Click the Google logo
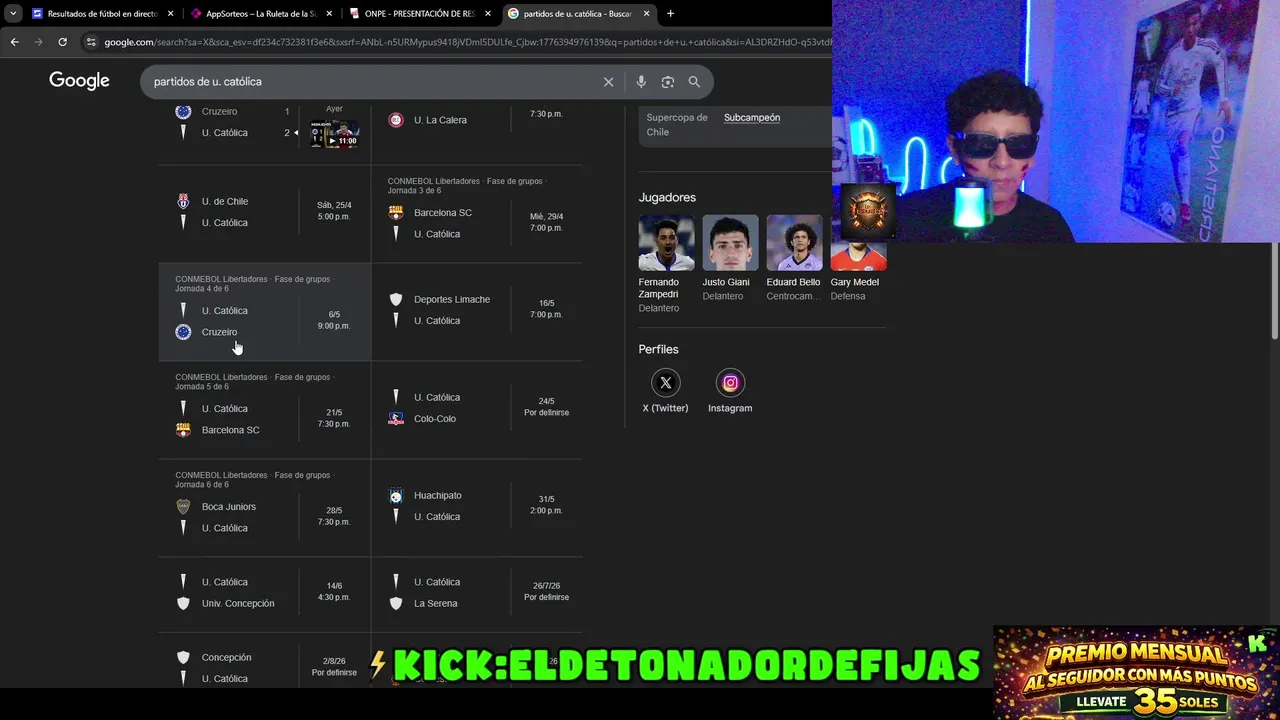This screenshot has height=720, width=1280. [x=79, y=81]
